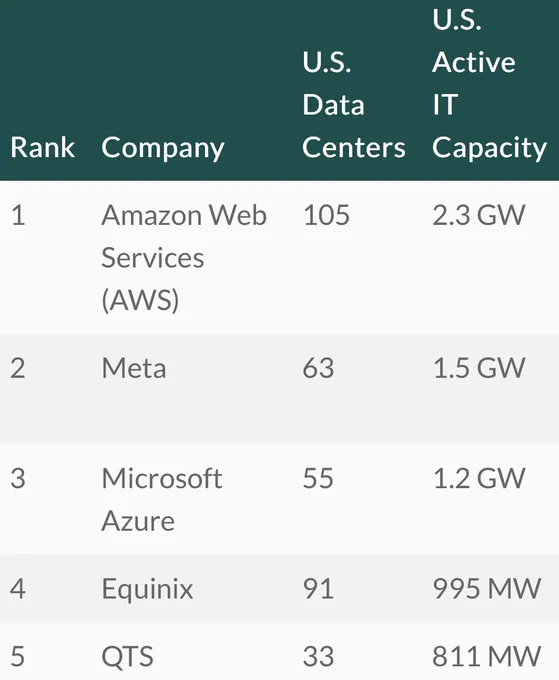
Task: Click the Microsoft Azure company name
Action: point(162,500)
